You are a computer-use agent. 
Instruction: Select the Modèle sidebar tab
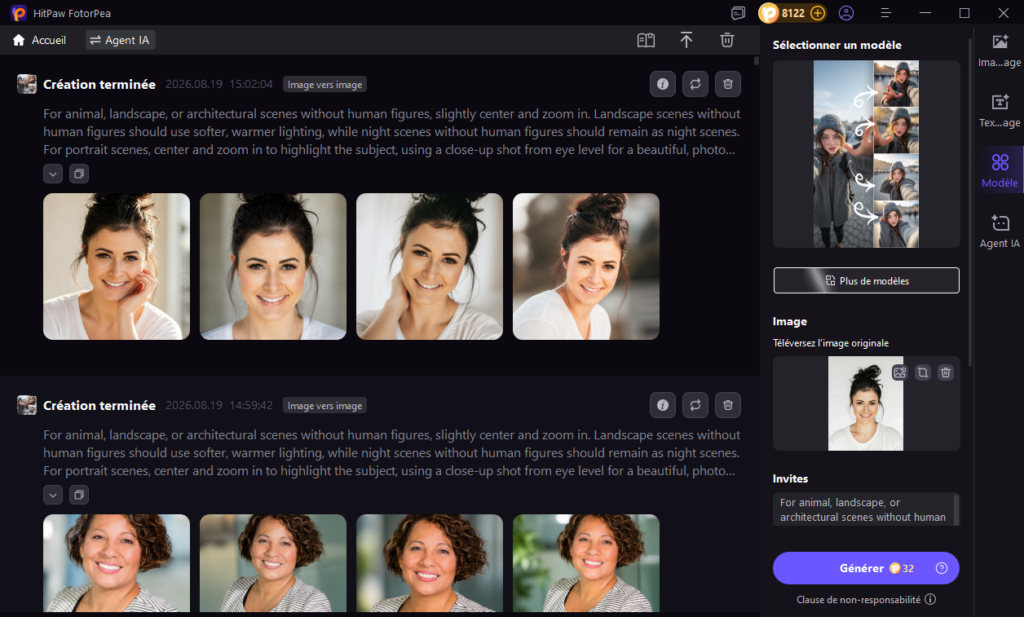pyautogui.click(x=999, y=171)
